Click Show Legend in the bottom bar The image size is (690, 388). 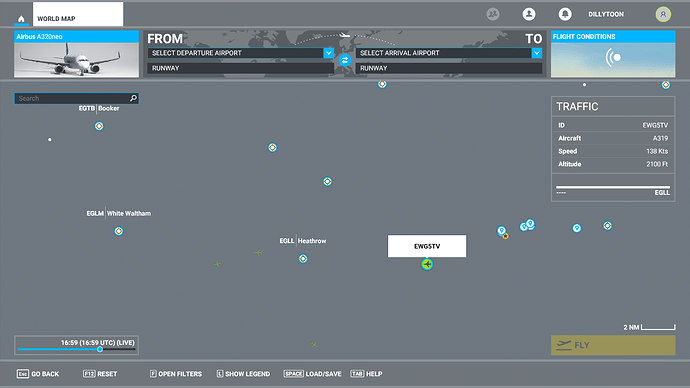click(243, 374)
